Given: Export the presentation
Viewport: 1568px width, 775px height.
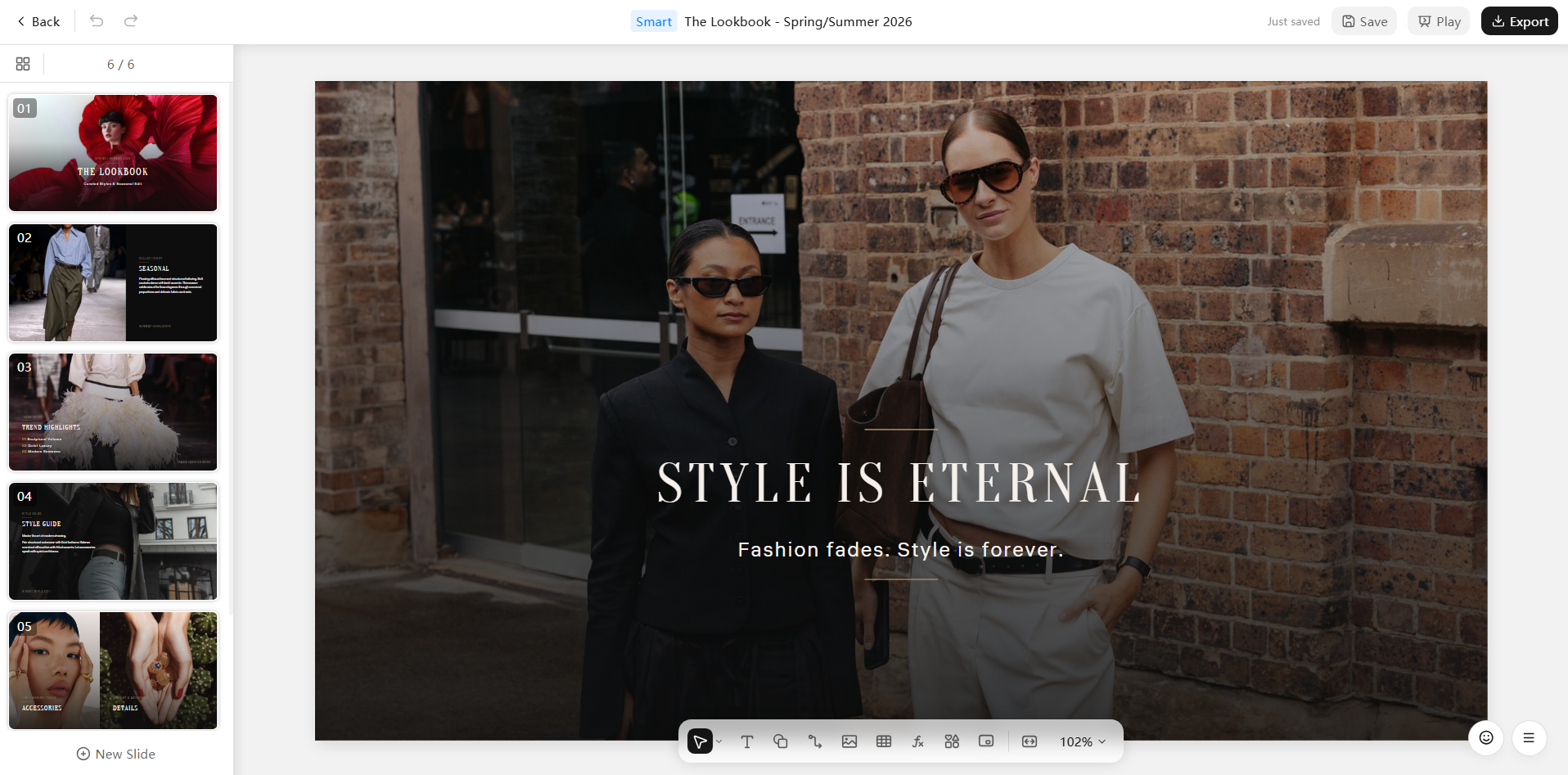Looking at the screenshot, I should (1520, 21).
